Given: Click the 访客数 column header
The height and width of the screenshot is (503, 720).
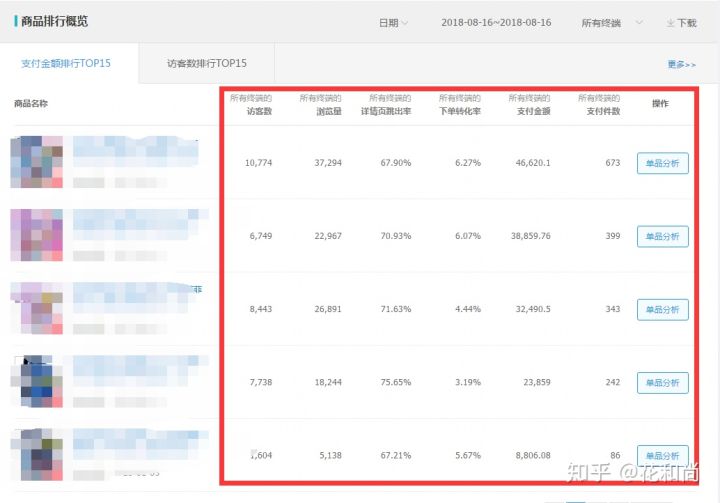Looking at the screenshot, I should click(259, 111).
